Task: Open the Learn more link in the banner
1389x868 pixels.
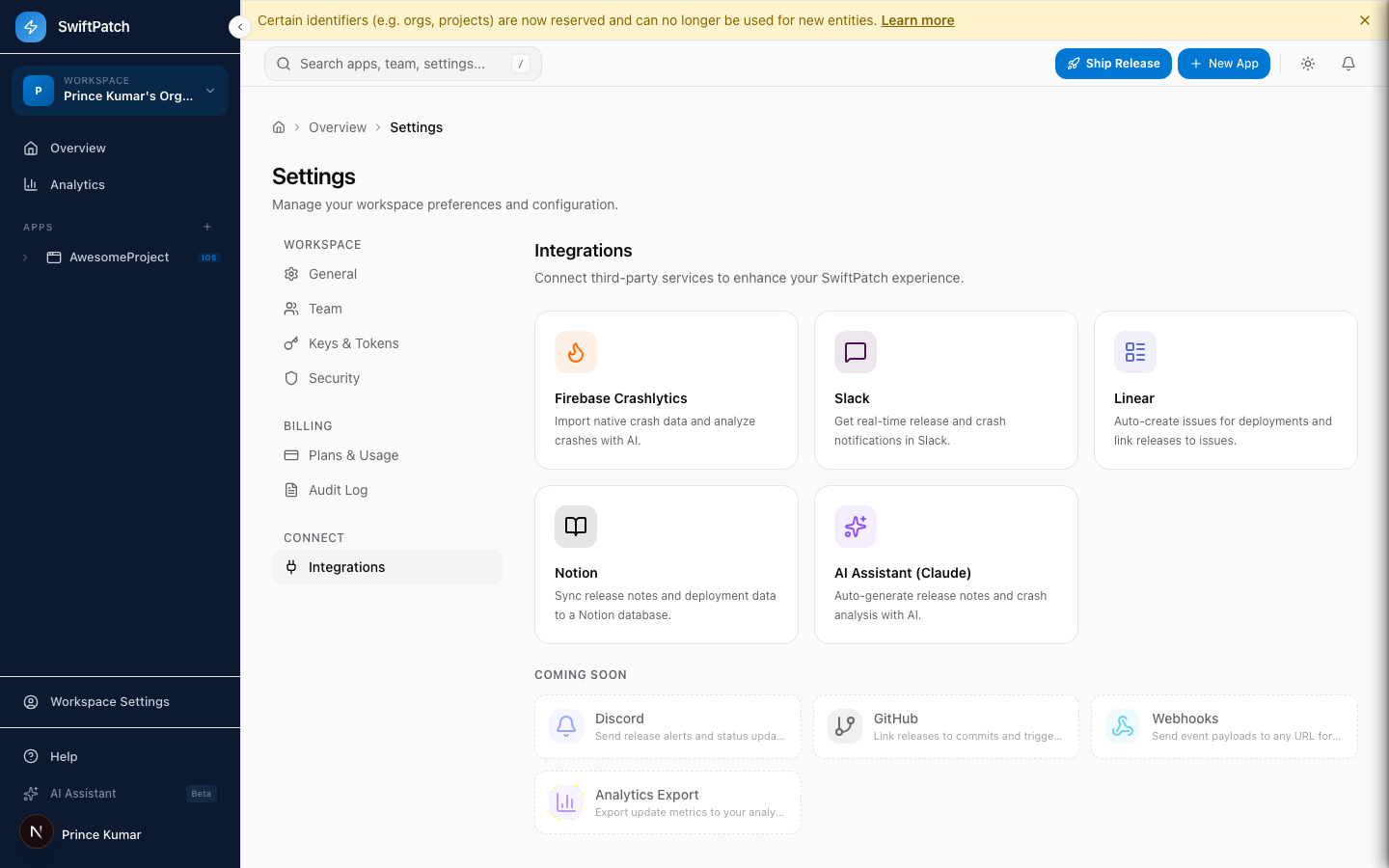Action: pyautogui.click(x=916, y=19)
